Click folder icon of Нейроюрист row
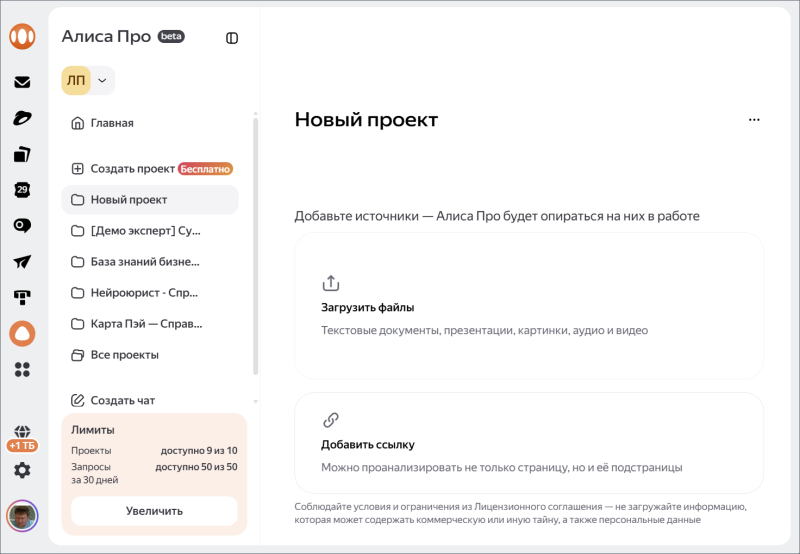This screenshot has height=554, width=800. (77, 293)
